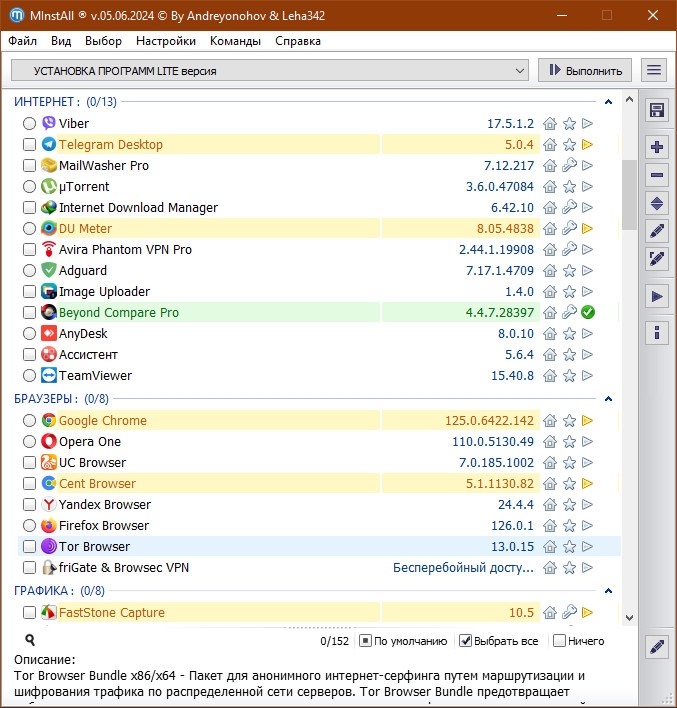Image resolution: width=677 pixels, height=708 pixels.
Task: Click the star icon for Adguard
Action: click(x=569, y=270)
